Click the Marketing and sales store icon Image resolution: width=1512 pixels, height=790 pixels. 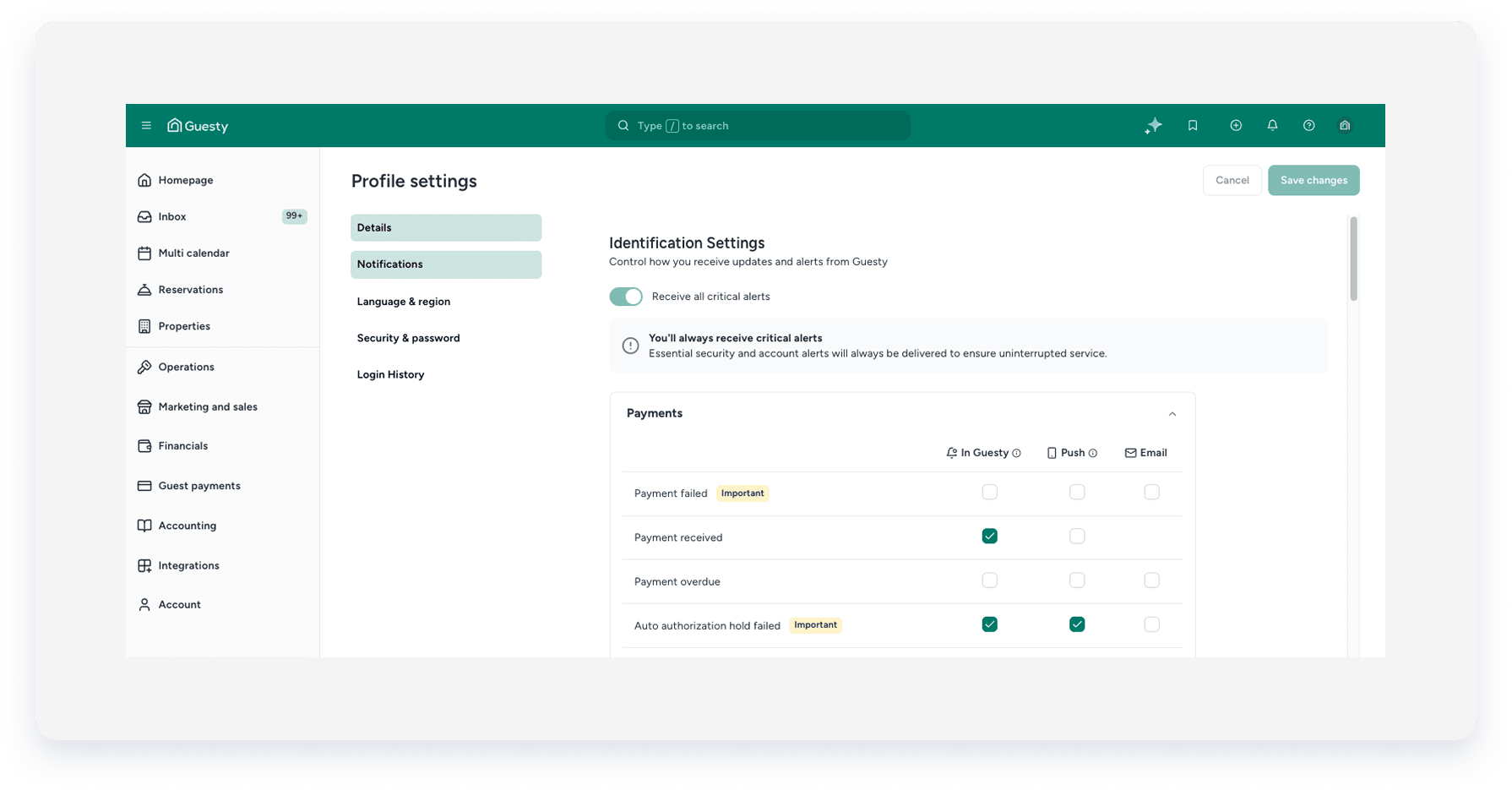(144, 406)
